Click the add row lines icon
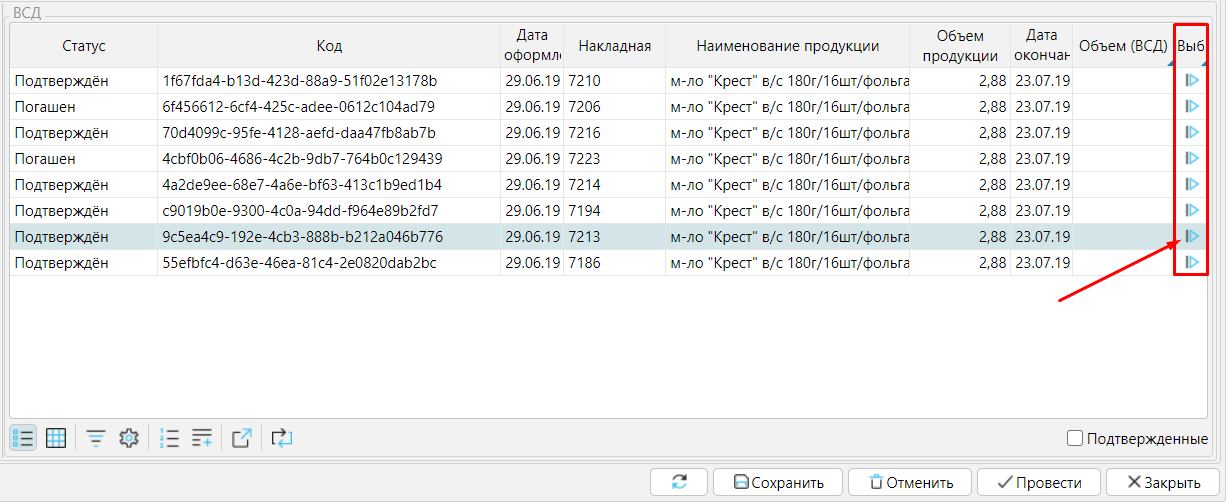Screen dimensions: 1226x502 [202, 438]
